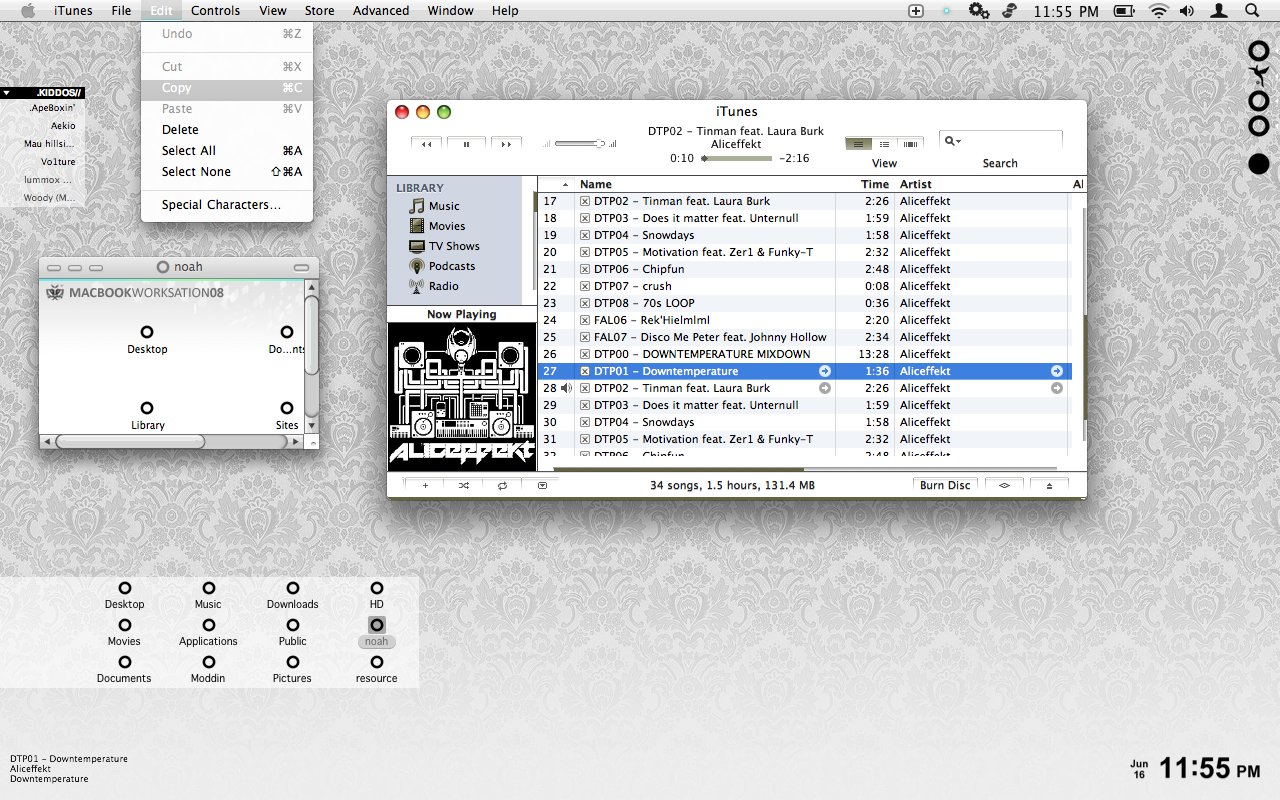
Task: Click the Burn Disc button
Action: click(x=945, y=485)
